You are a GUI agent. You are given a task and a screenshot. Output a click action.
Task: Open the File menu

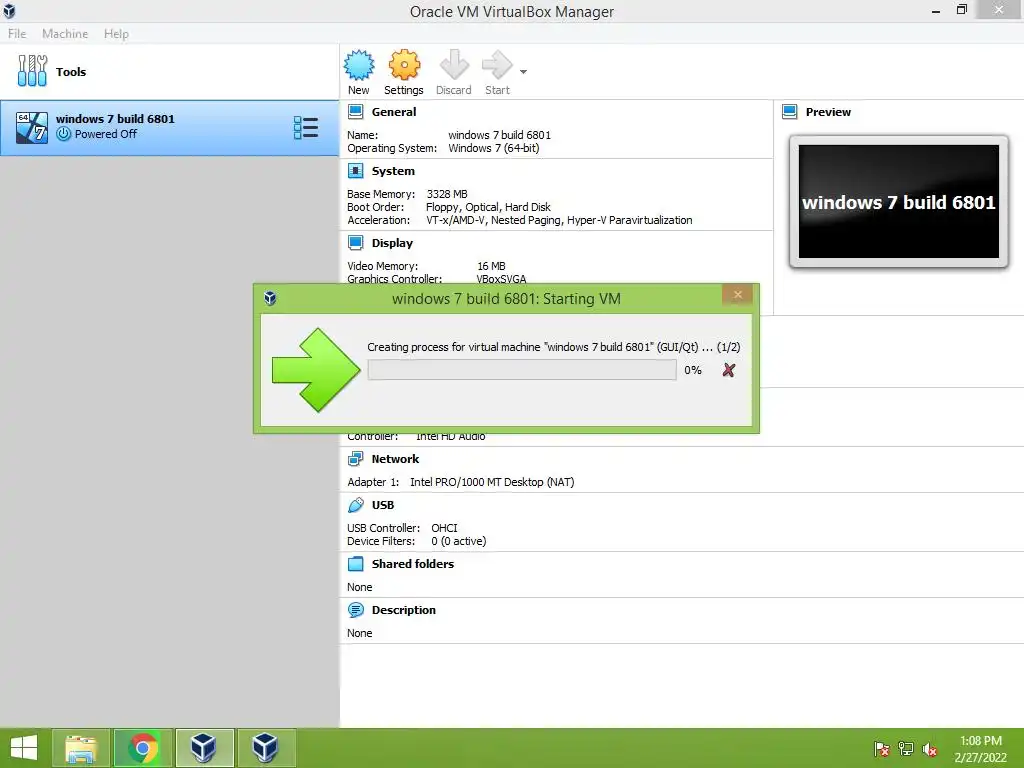coord(17,33)
